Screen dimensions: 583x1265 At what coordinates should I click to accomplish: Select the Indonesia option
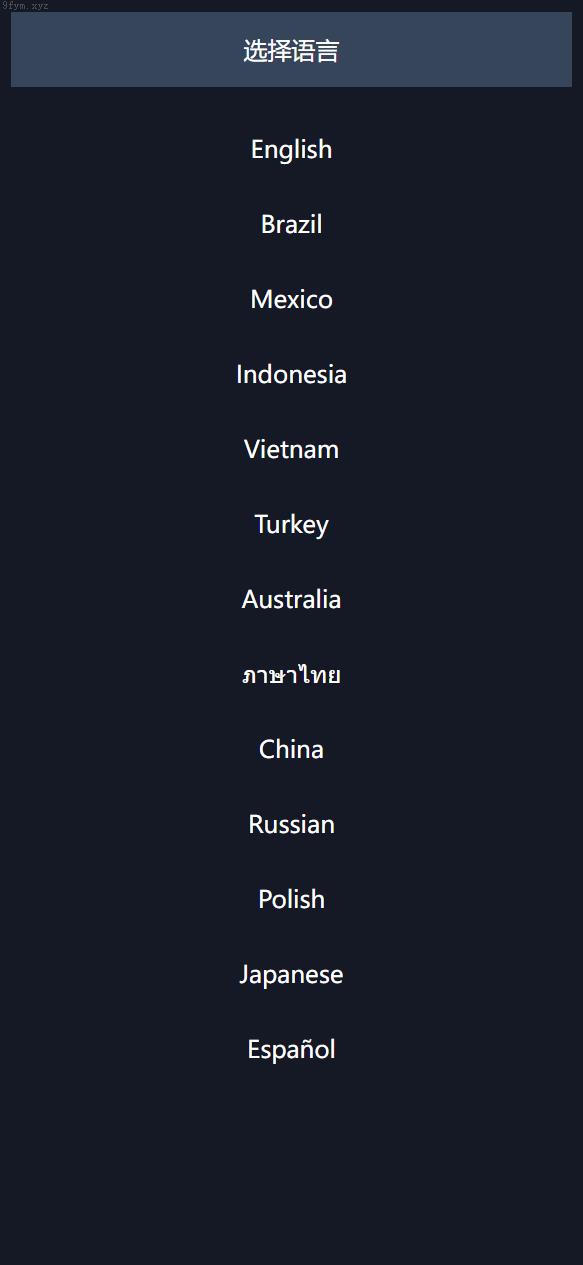(291, 375)
